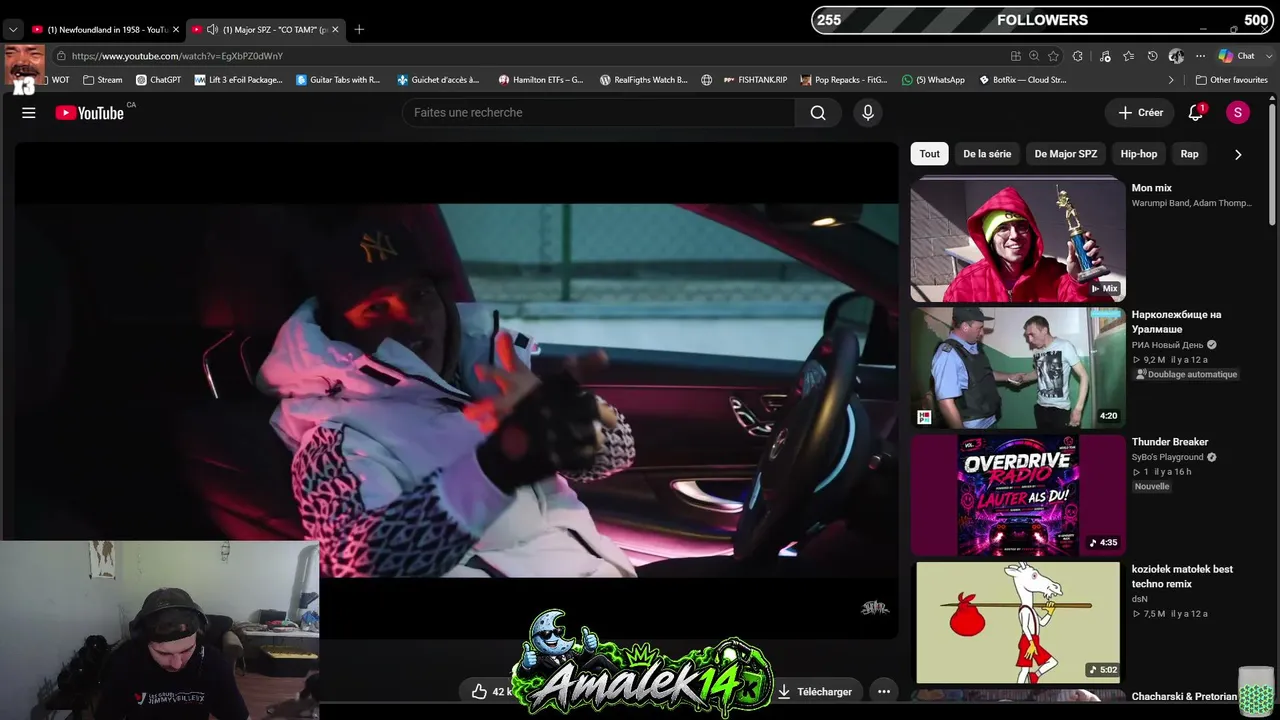This screenshot has width=1280, height=720.
Task: Open the FISHTANK.RIP bookmark
Action: click(x=755, y=80)
